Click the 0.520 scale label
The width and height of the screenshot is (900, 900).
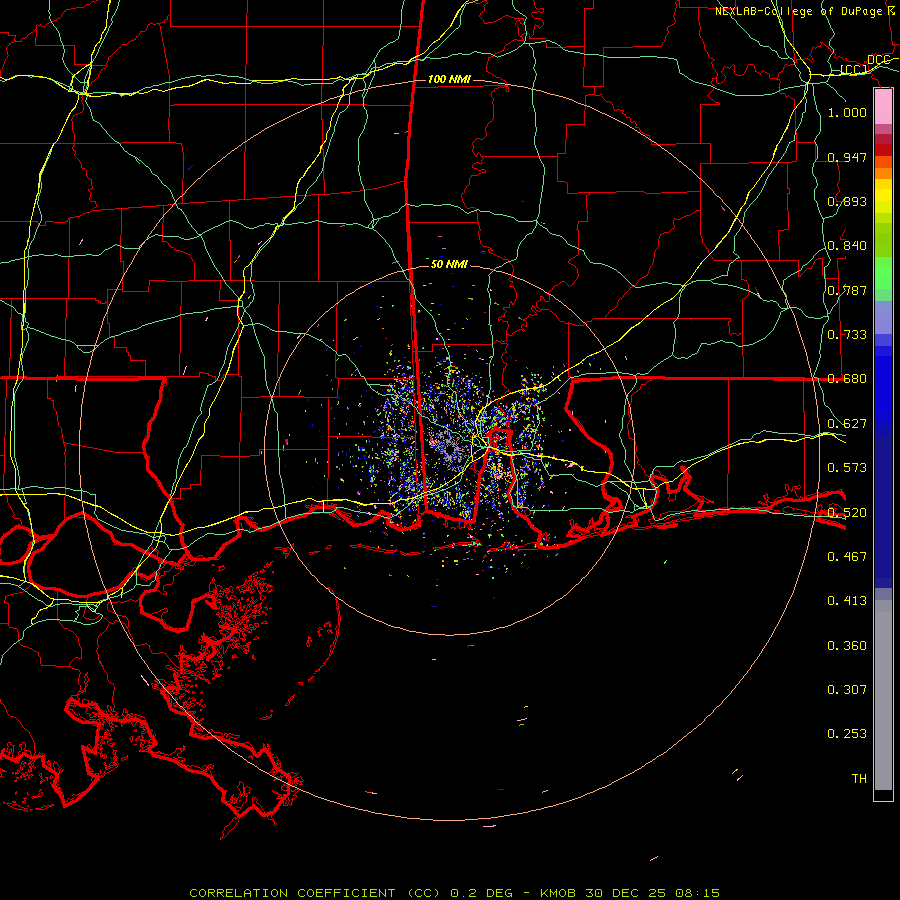pyautogui.click(x=847, y=512)
